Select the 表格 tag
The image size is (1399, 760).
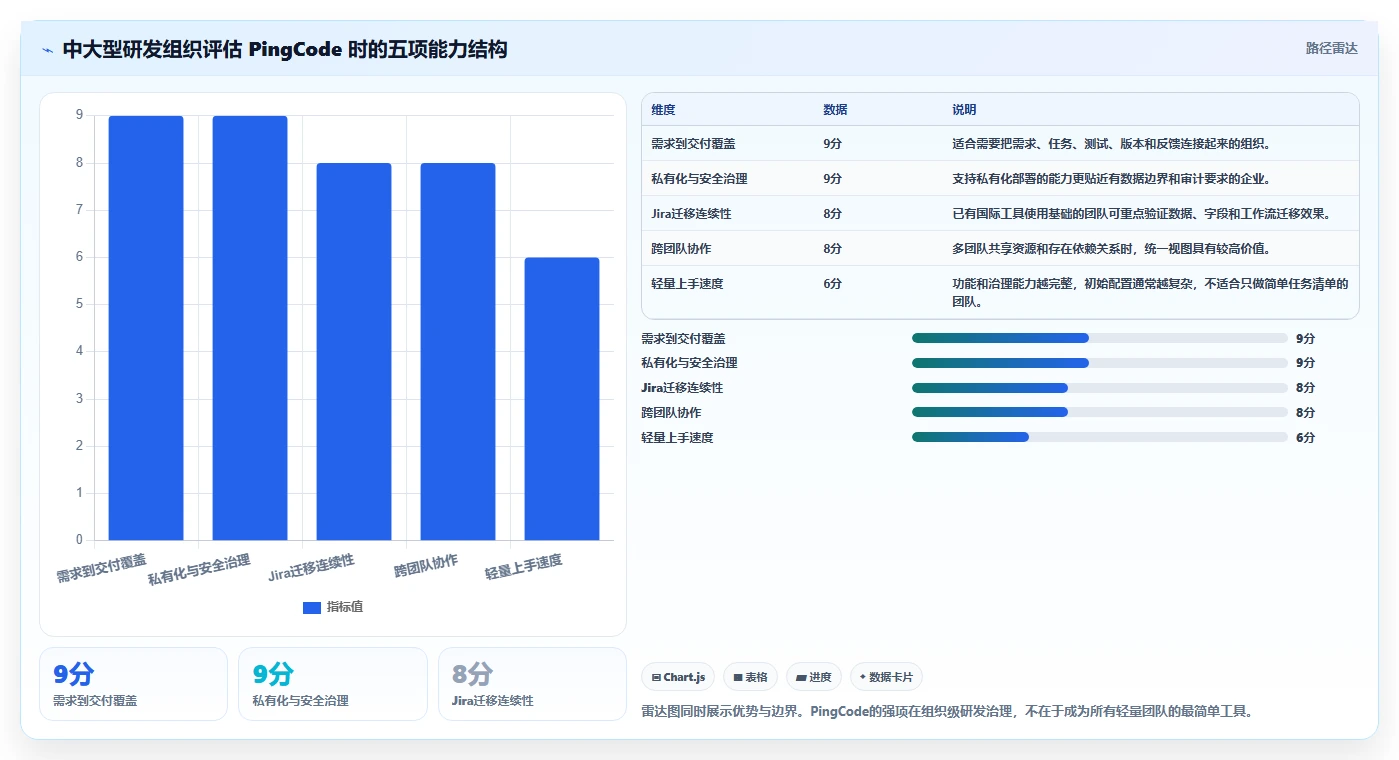[x=750, y=677]
